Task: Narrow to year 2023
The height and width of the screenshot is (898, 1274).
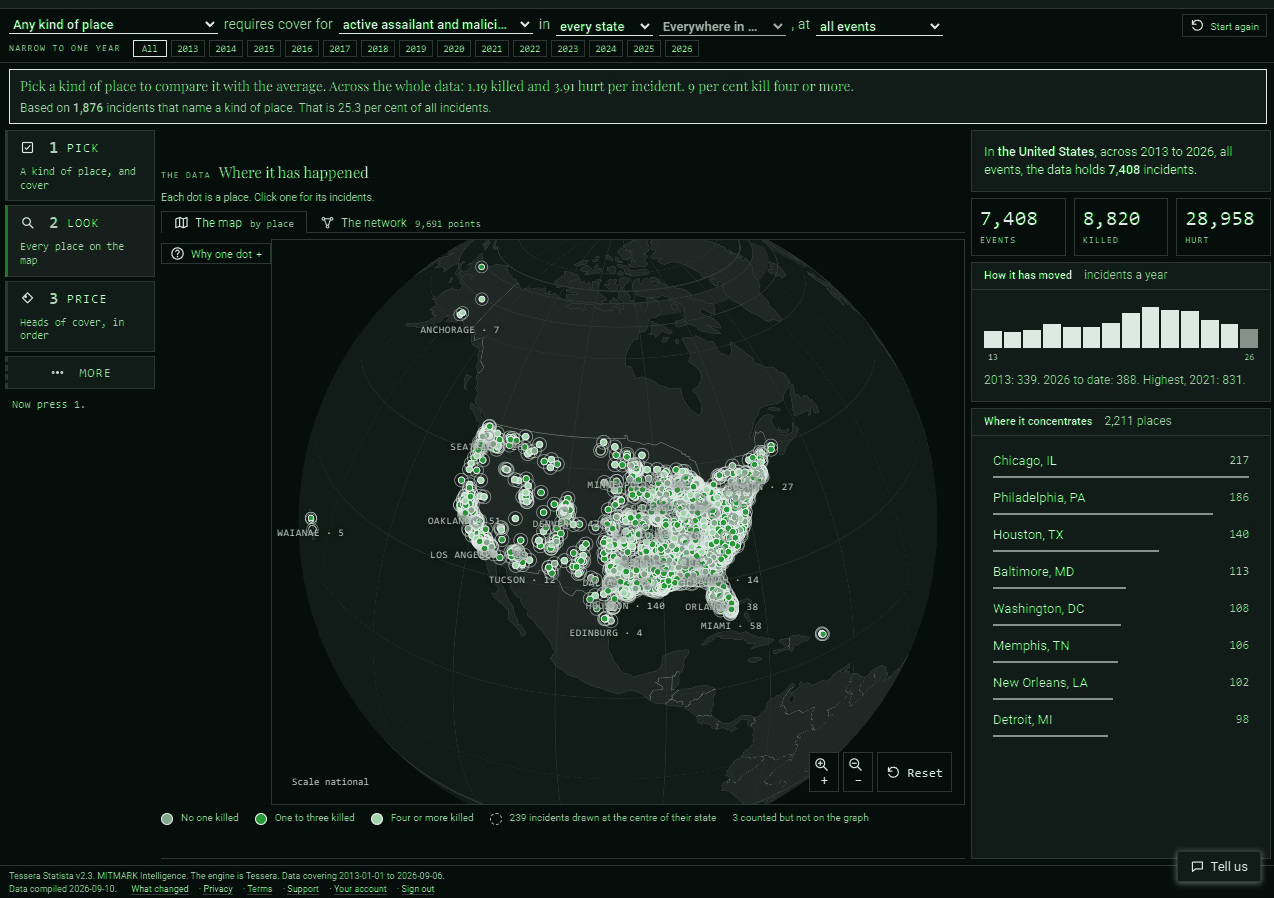Action: pos(567,48)
